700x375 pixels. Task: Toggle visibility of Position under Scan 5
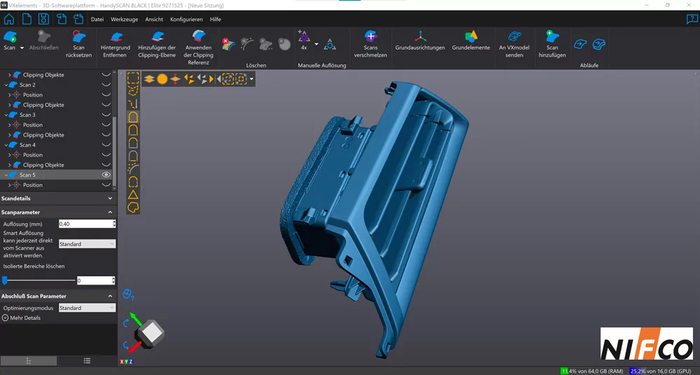[x=106, y=185]
